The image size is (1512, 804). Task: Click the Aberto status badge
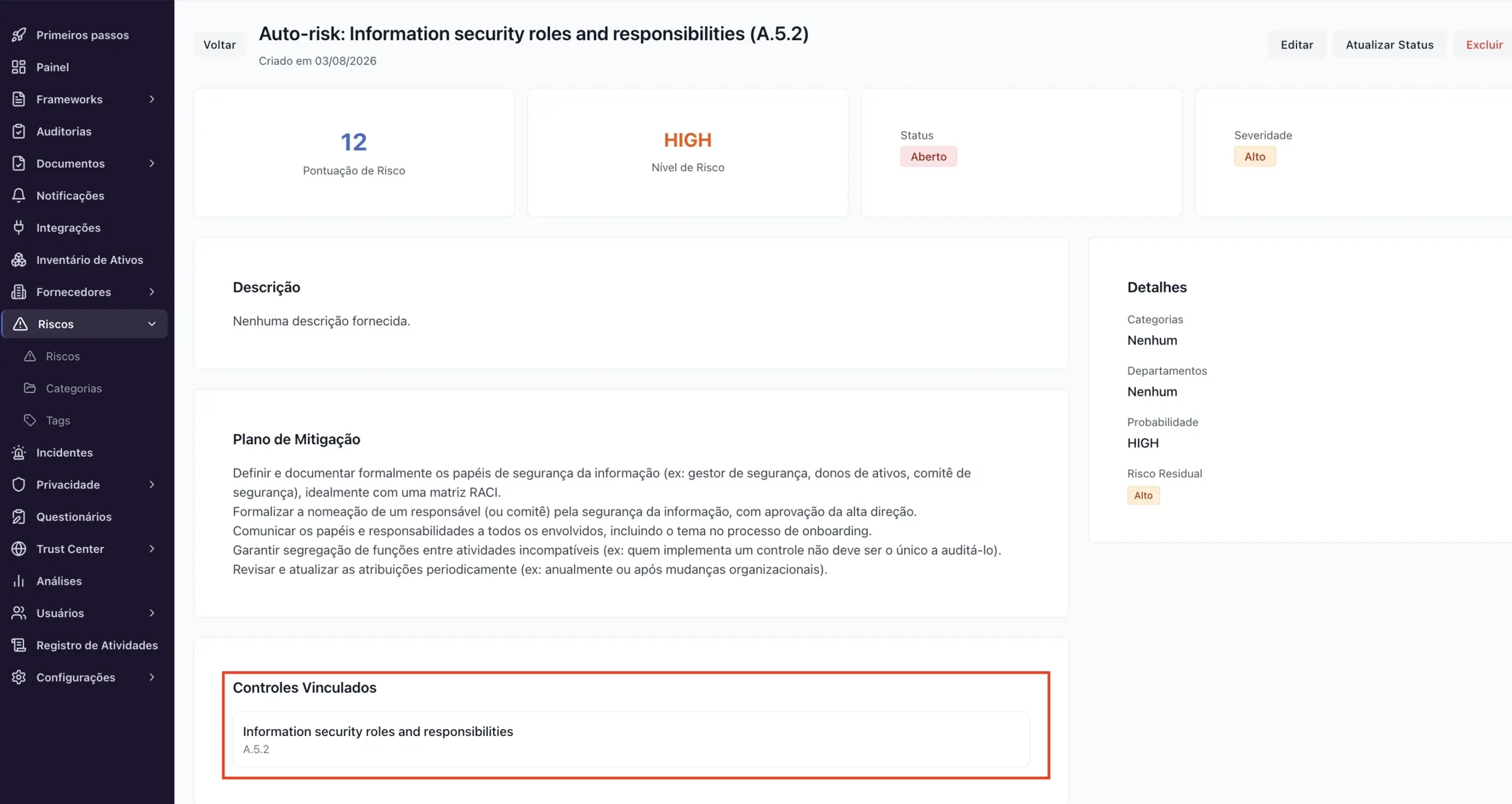(x=928, y=156)
